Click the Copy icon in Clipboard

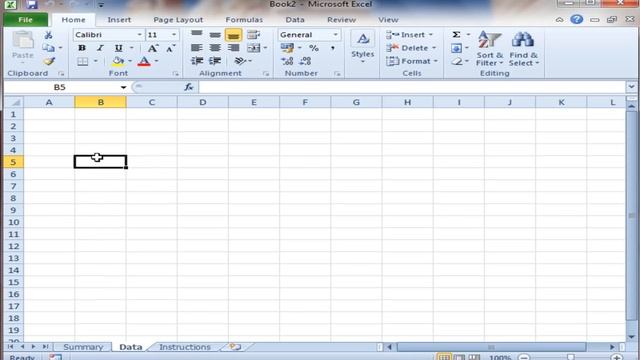pos(49,48)
